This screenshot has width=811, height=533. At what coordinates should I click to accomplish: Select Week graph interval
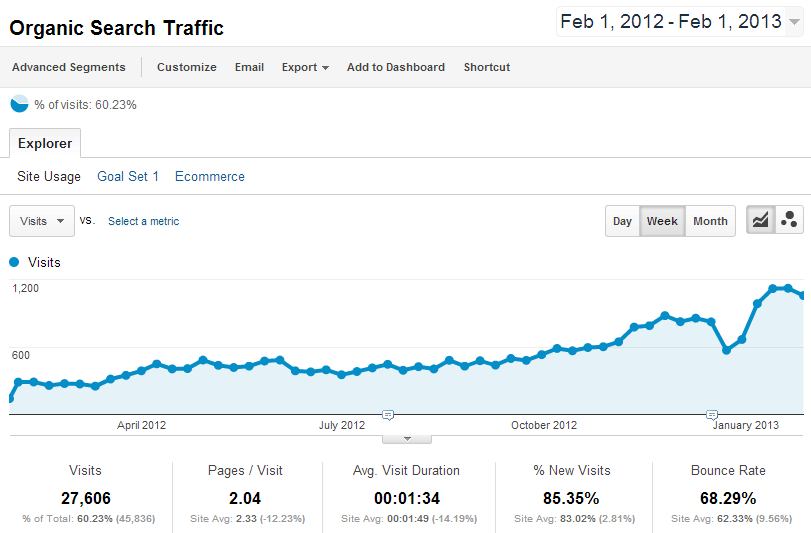click(x=662, y=221)
